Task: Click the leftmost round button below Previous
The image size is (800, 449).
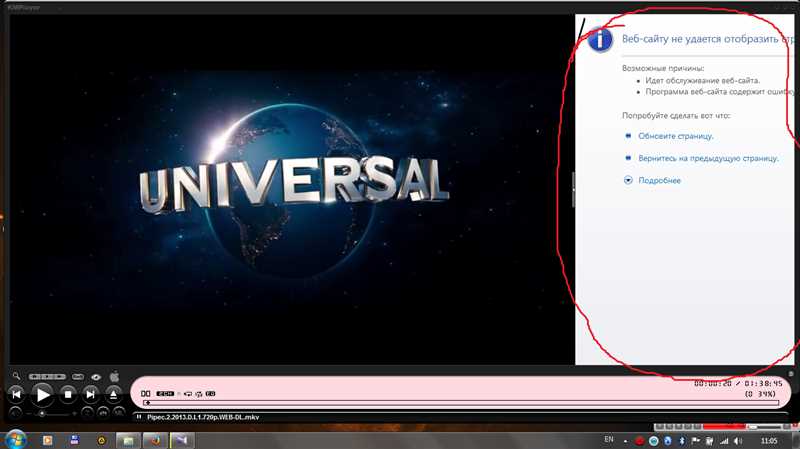Action: pyautogui.click(x=16, y=413)
